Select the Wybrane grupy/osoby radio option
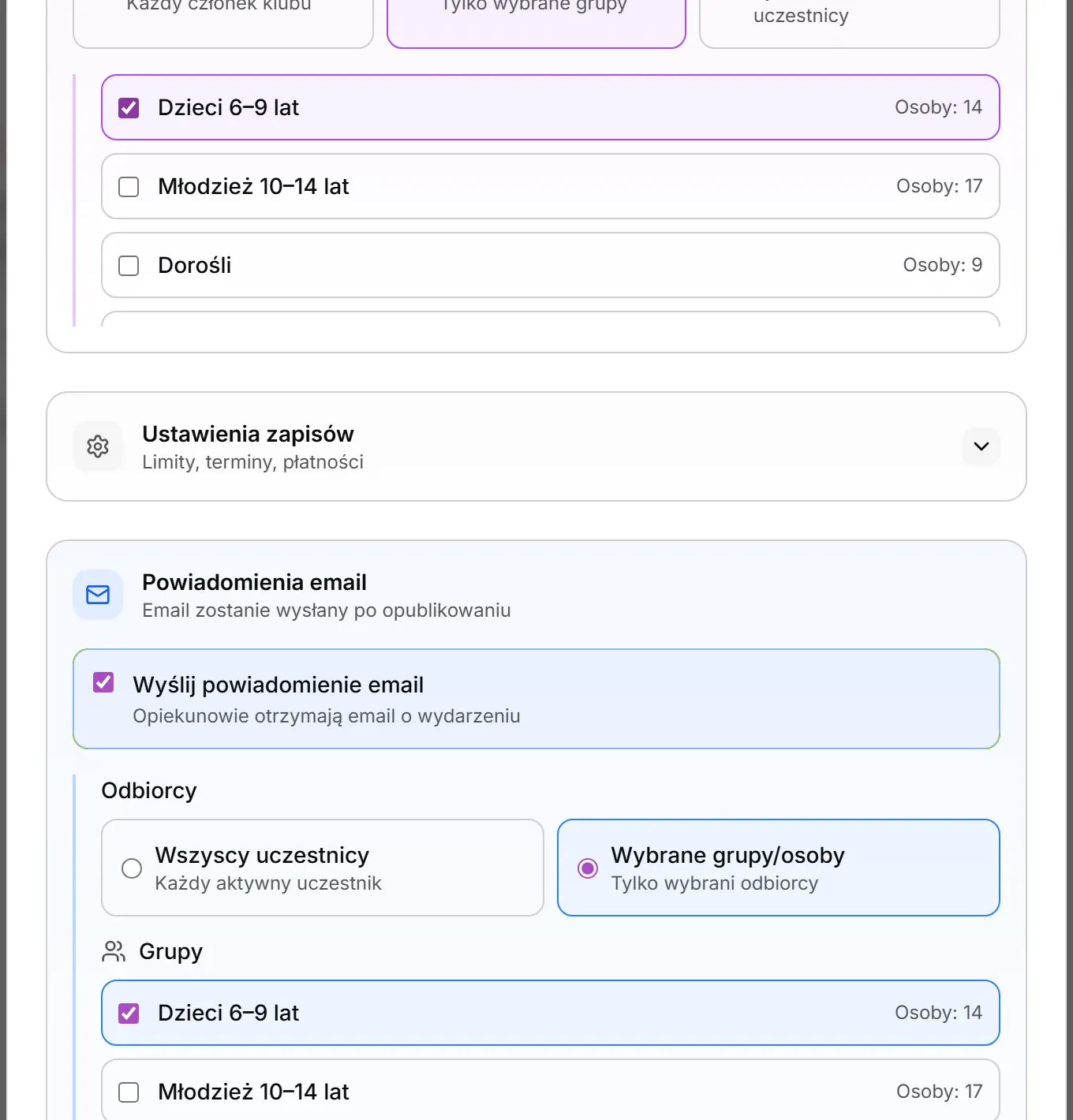The image size is (1073, 1120). coord(588,868)
